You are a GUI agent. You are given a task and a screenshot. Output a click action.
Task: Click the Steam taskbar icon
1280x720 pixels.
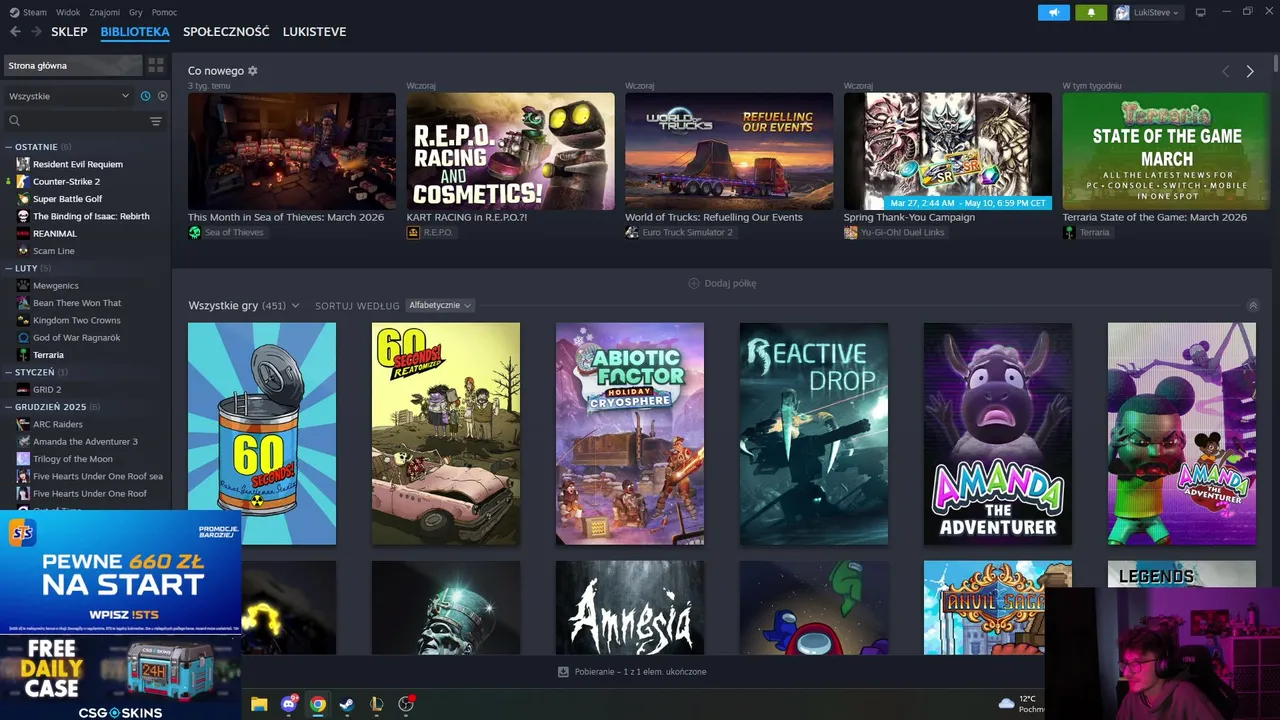[347, 704]
